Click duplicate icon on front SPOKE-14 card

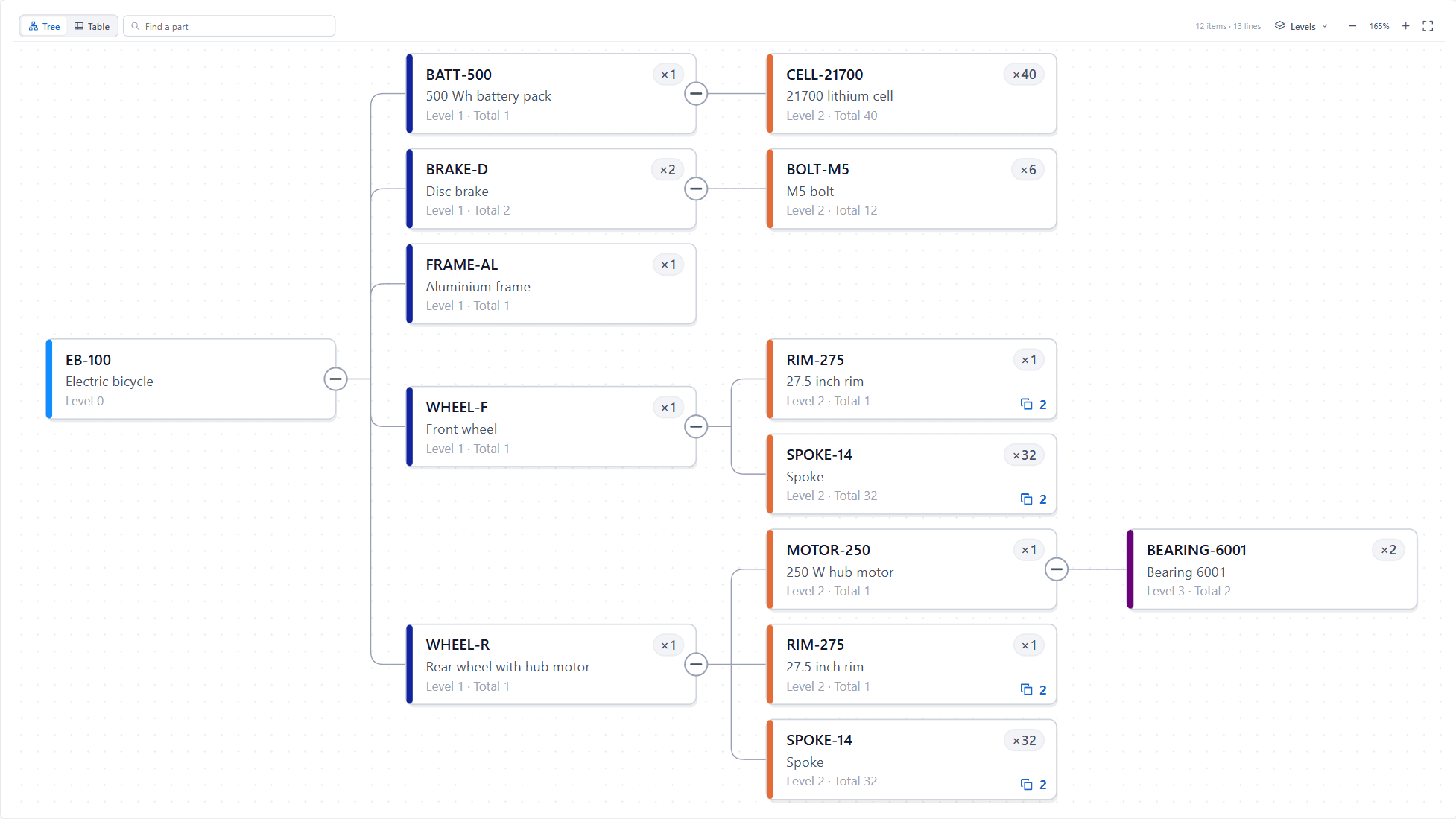pos(1027,499)
